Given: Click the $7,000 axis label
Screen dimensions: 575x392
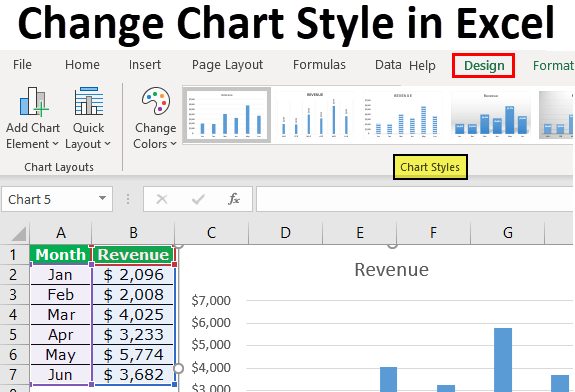Looking at the screenshot, I should [x=211, y=301].
